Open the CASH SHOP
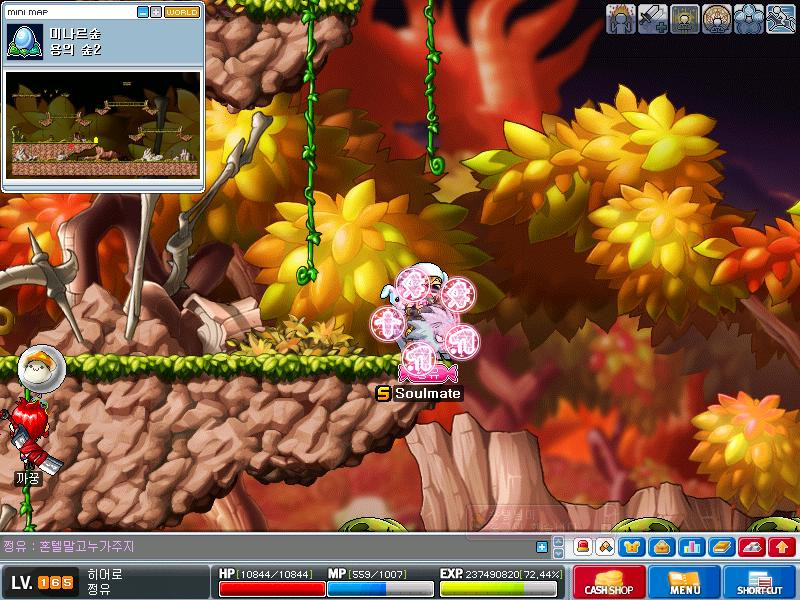The image size is (800, 600). pyautogui.click(x=609, y=582)
